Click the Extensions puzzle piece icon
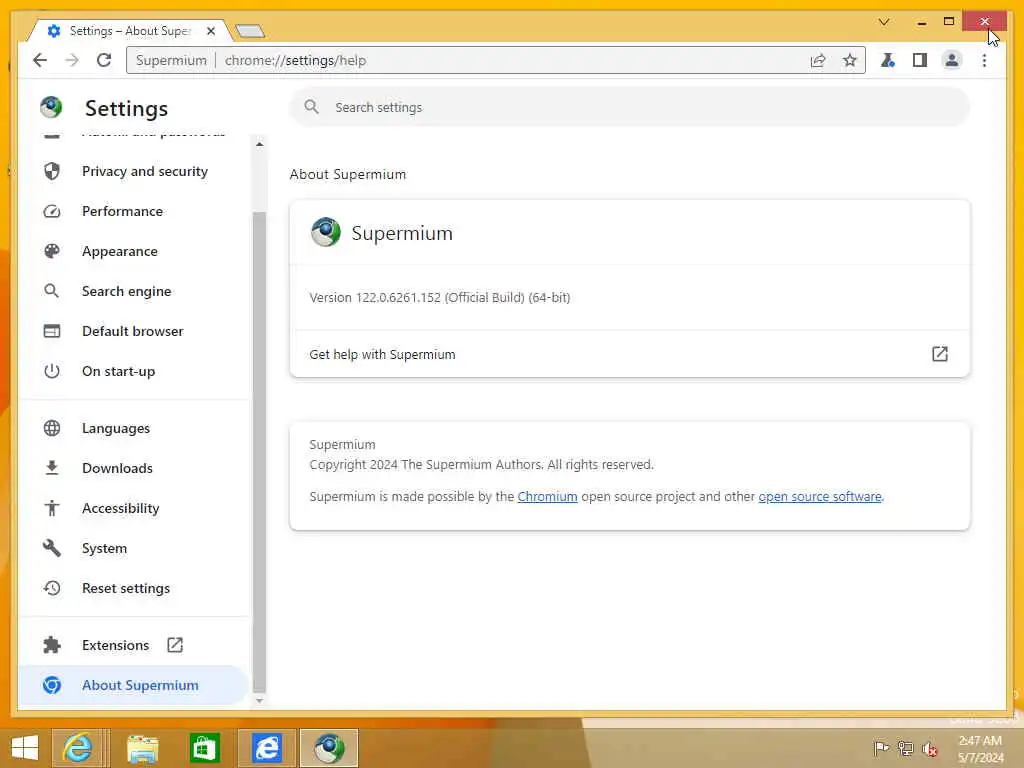This screenshot has width=1024, height=768. [x=52, y=645]
